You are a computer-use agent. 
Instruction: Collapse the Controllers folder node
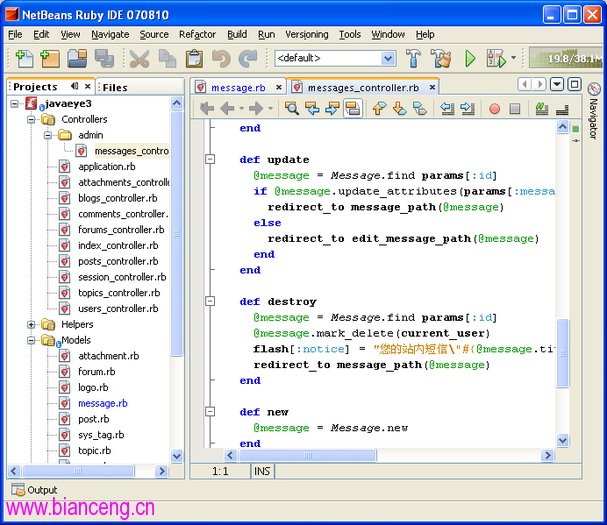(31, 119)
